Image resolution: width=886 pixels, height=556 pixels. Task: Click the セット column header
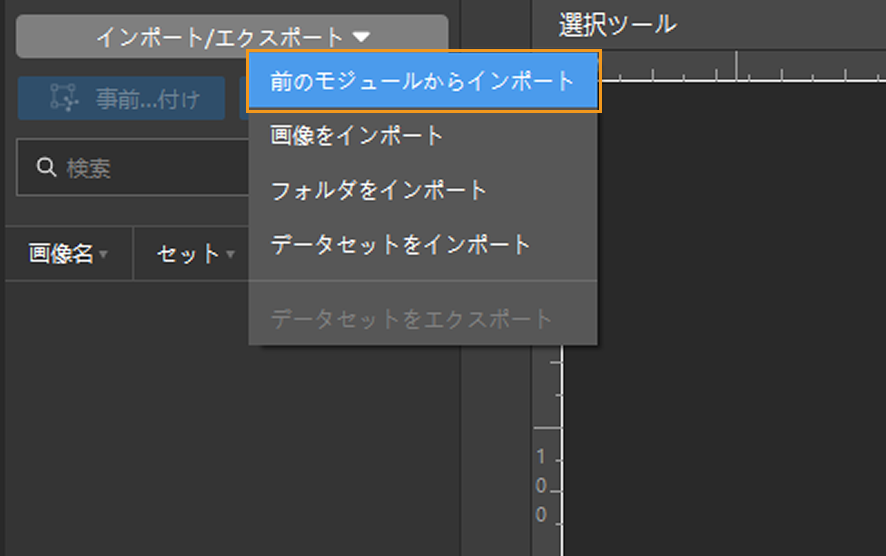click(191, 254)
